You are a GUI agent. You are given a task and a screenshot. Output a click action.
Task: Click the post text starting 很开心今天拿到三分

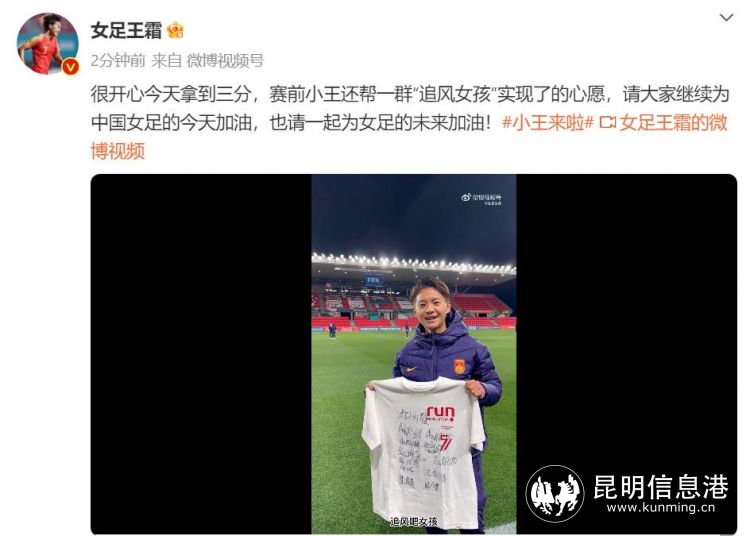pos(409,109)
